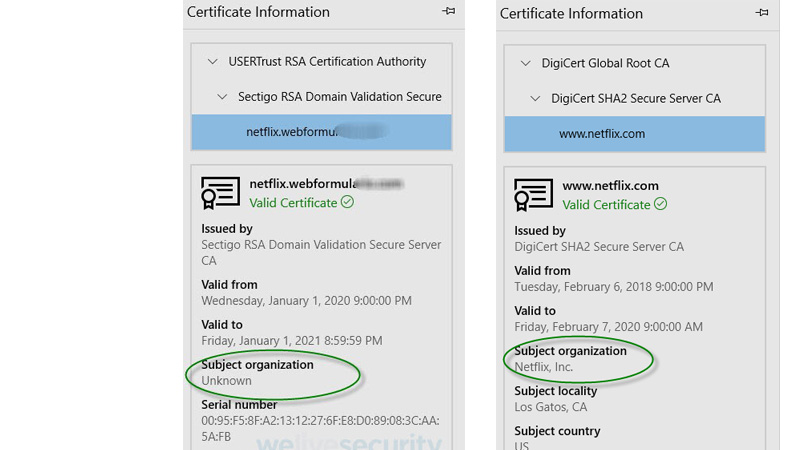Image resolution: width=800 pixels, height=450 pixels.
Task: Select USERTrust RSA Certification Authority in tree
Action: 327,62
